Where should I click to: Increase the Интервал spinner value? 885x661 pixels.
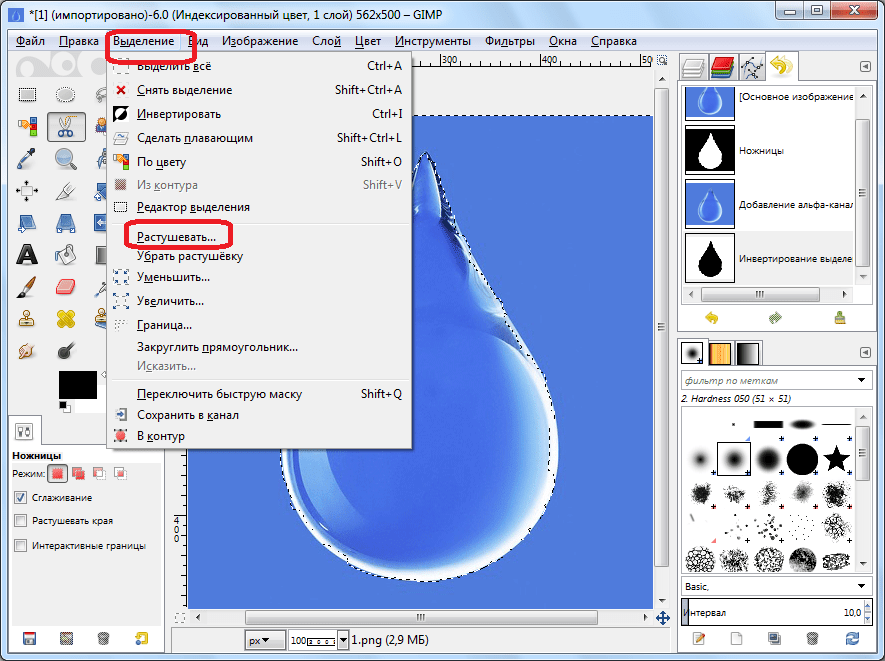coord(868,607)
